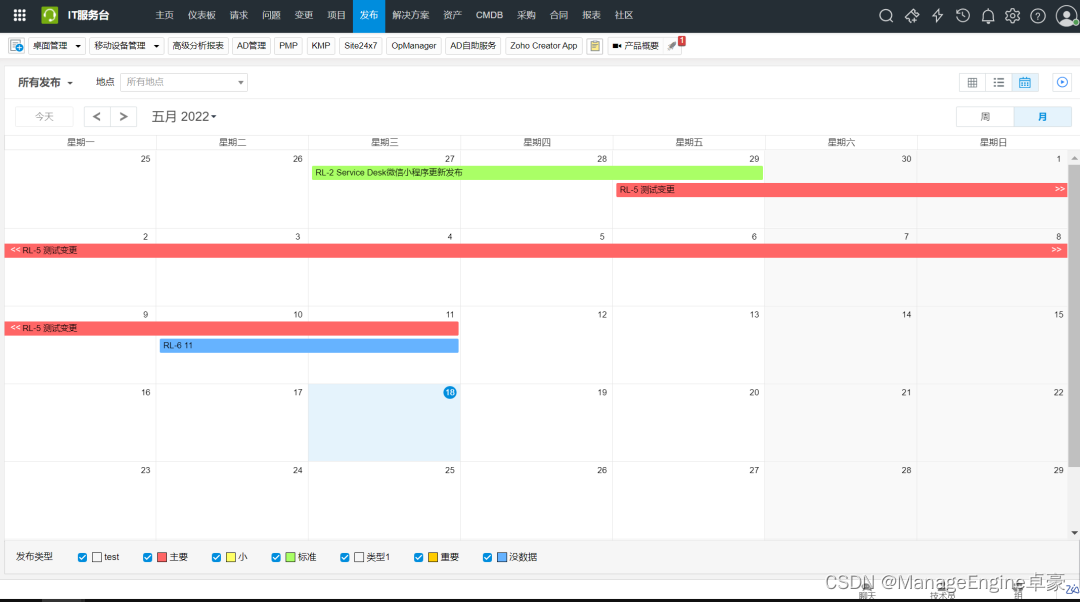1080x602 pixels.
Task: Toggle the 类型1 release type checkbox
Action: tap(344, 557)
